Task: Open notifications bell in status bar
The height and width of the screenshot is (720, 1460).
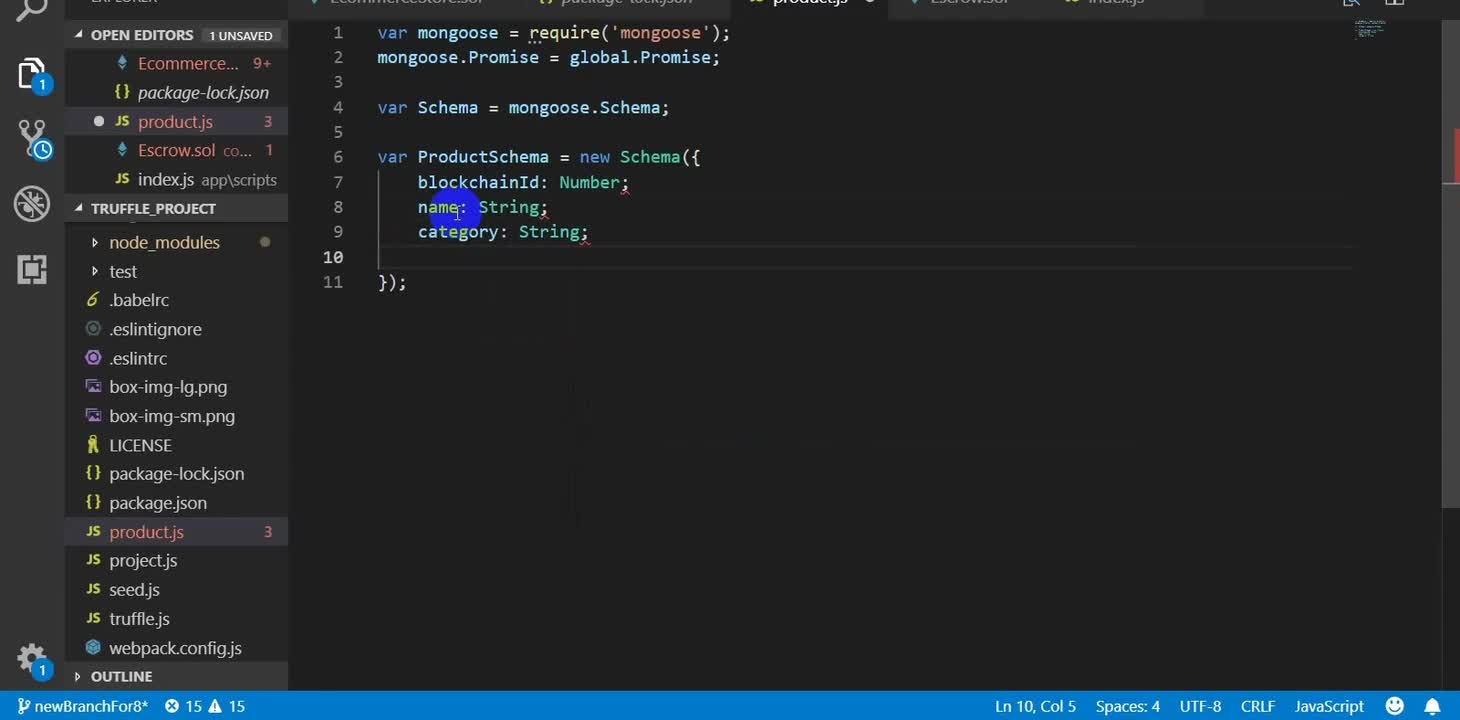Action: click(x=1432, y=706)
